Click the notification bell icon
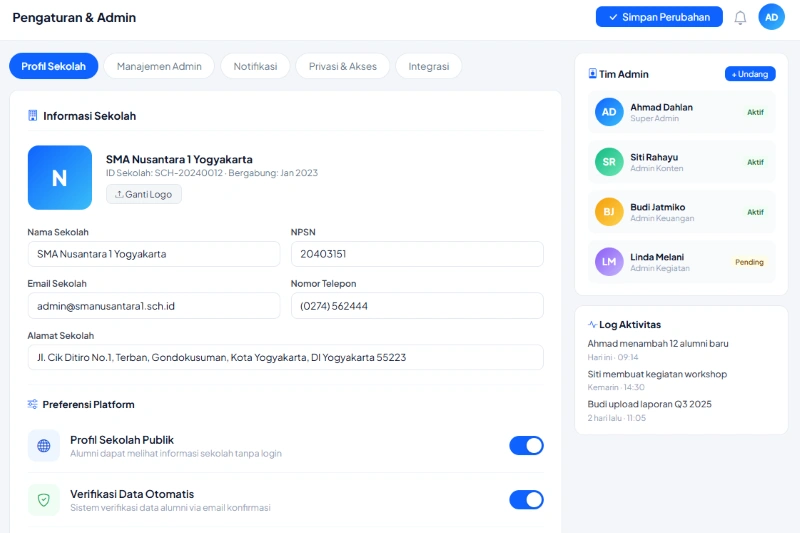This screenshot has width=800, height=533. pyautogui.click(x=740, y=17)
